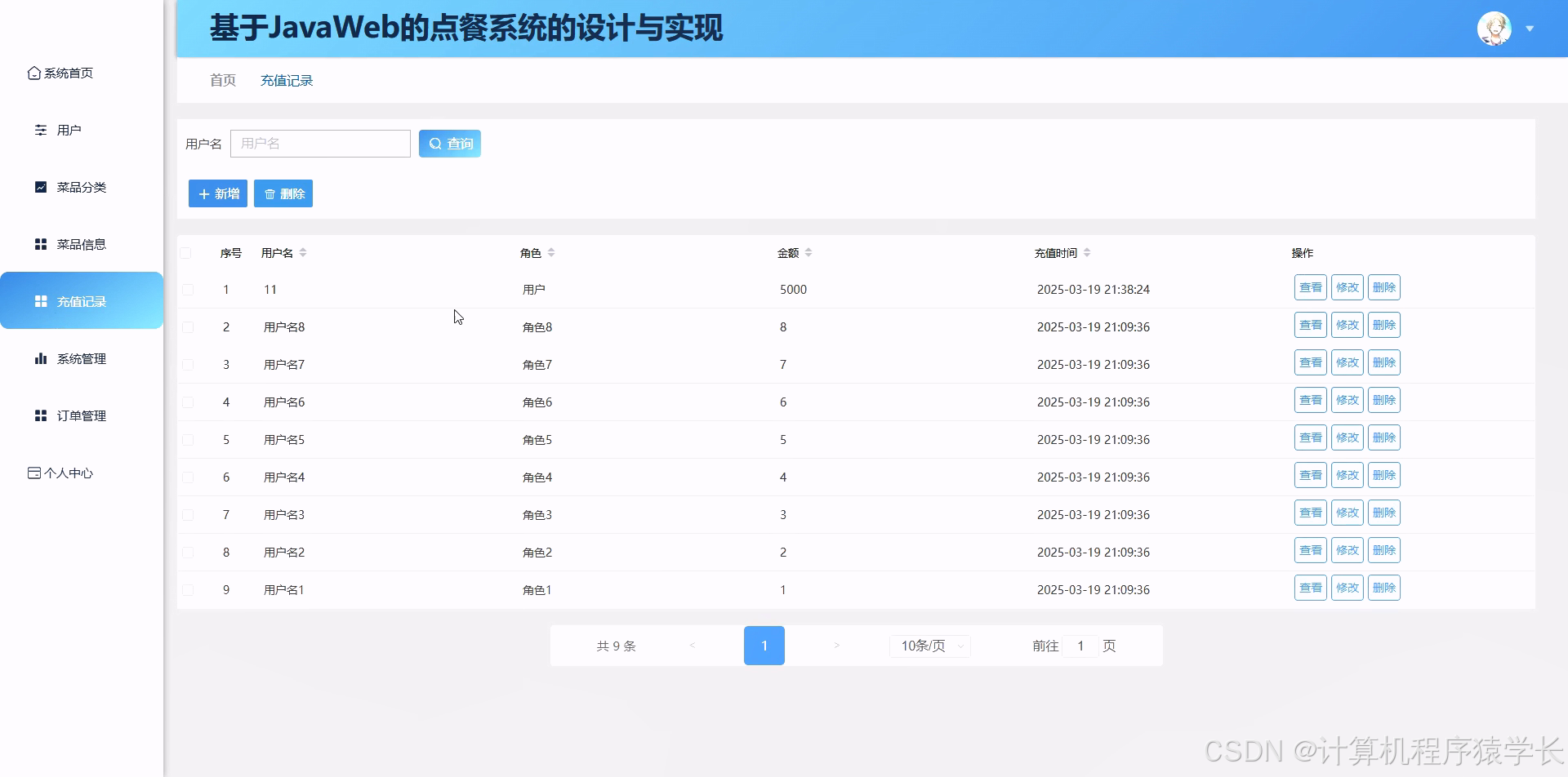Viewport: 1568px width, 777px height.
Task: Click the 订单管理 sidebar icon
Action: tap(41, 415)
